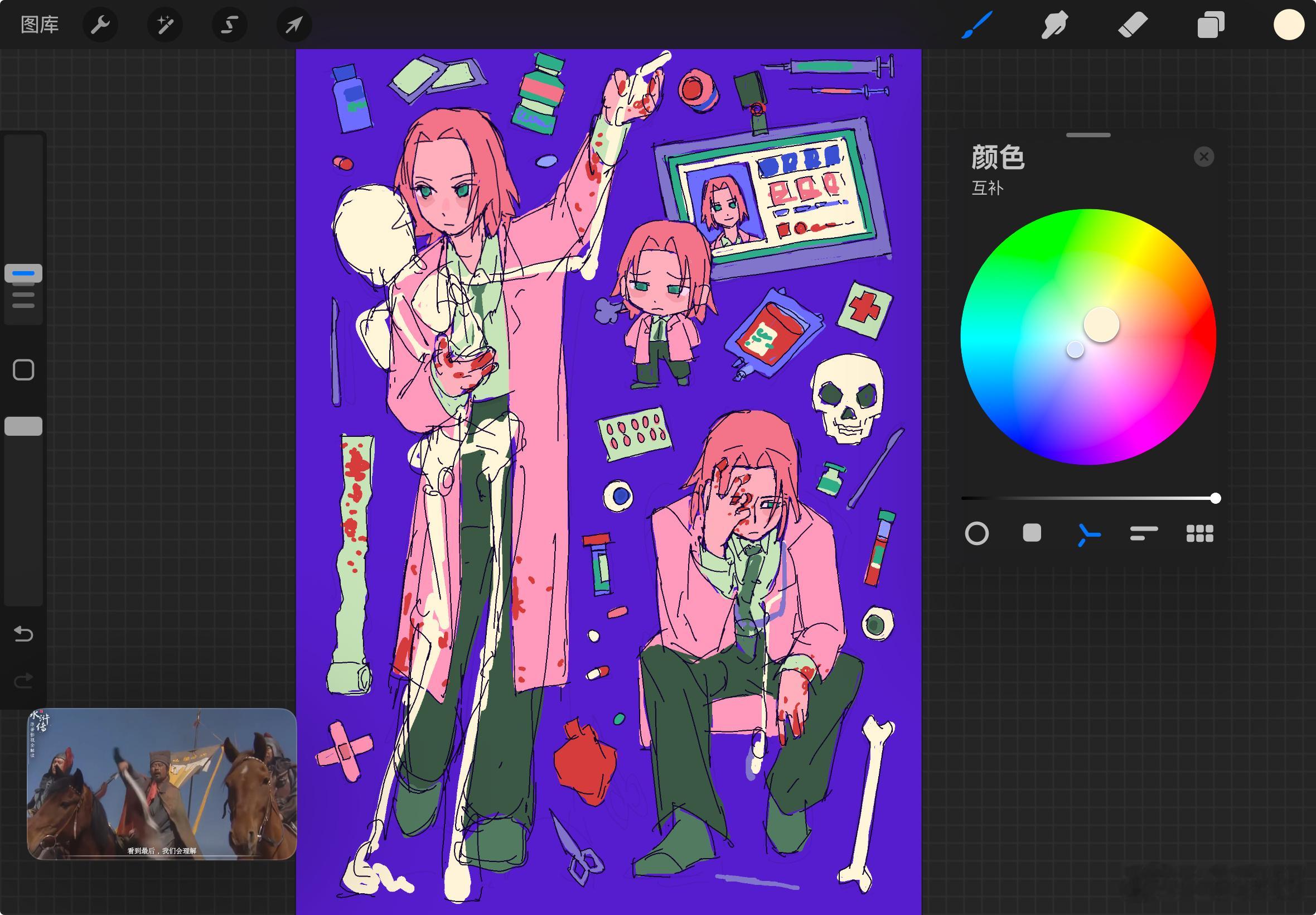
Task: Switch to the Palettes grid tab
Action: [x=1199, y=533]
